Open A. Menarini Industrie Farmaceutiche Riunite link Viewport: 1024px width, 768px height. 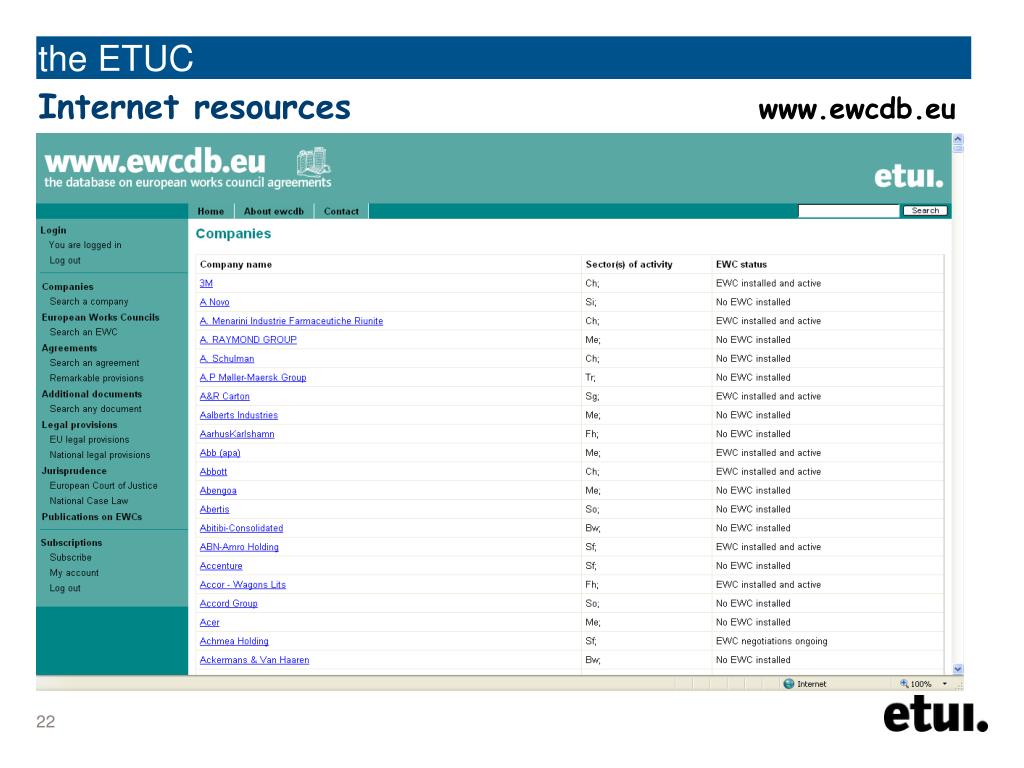pyautogui.click(x=291, y=321)
